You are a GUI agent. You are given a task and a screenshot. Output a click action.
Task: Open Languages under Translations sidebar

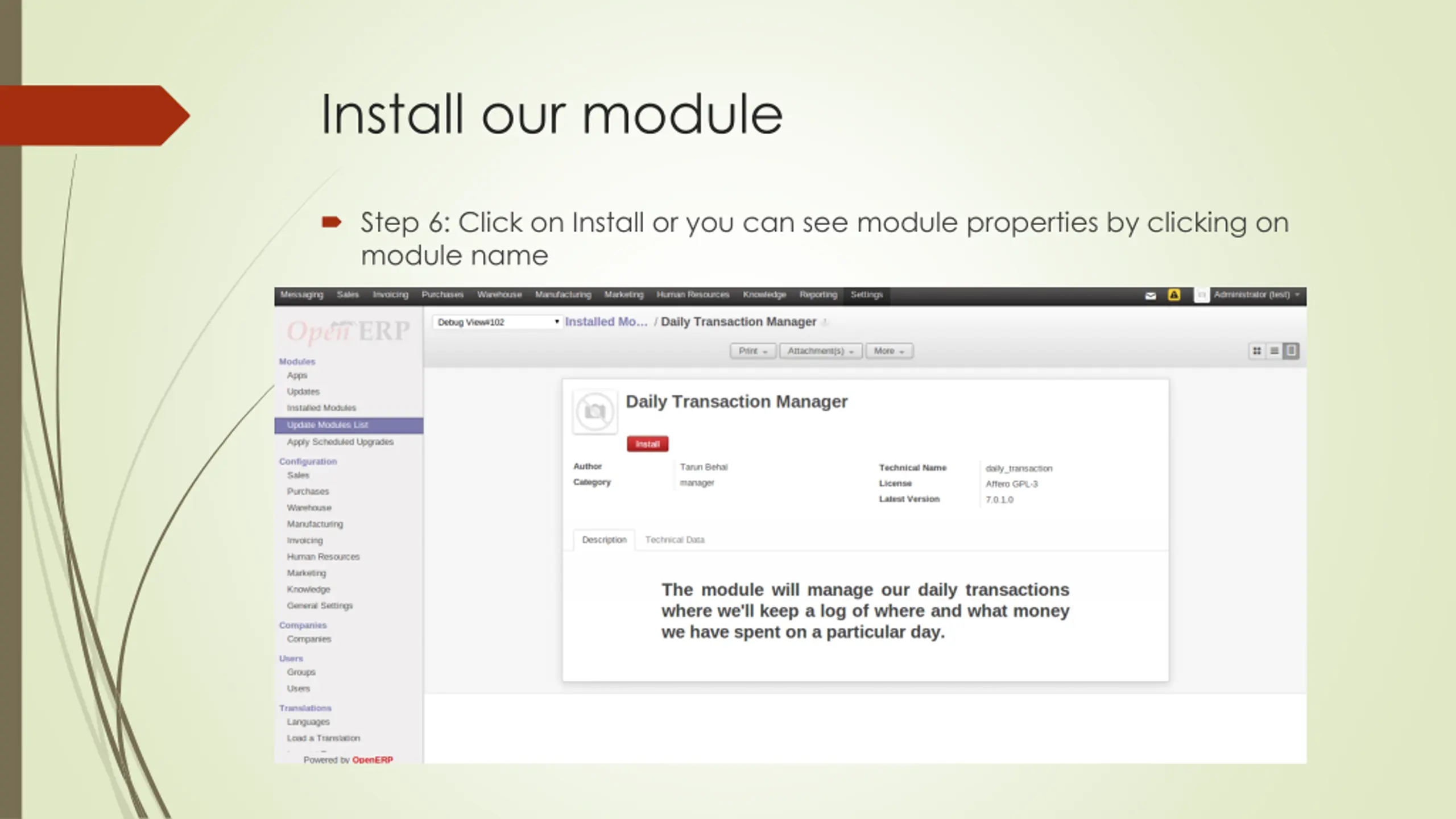(308, 722)
